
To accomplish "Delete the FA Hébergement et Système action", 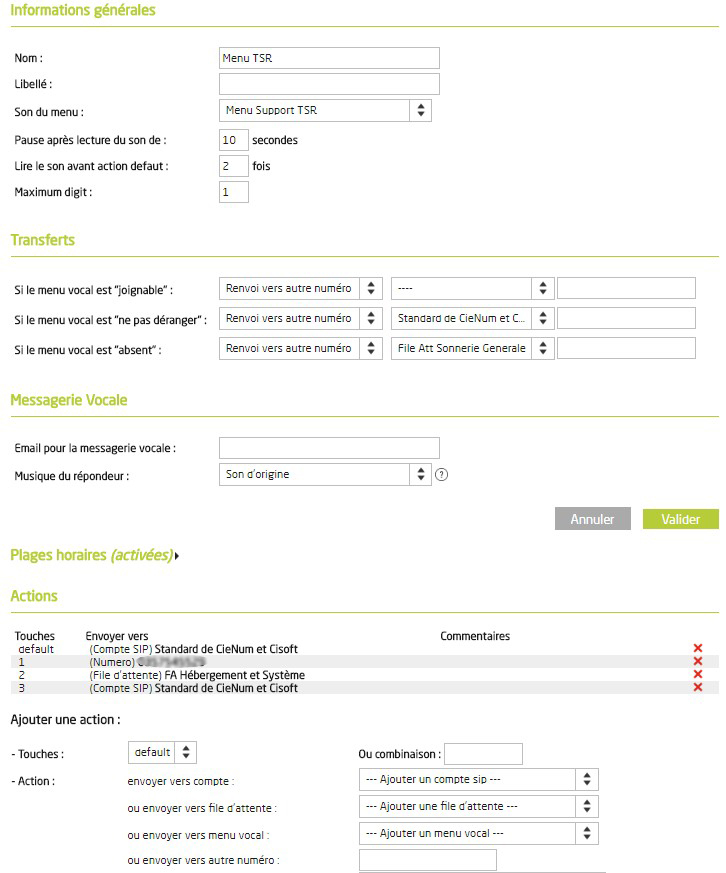I will pyautogui.click(x=698, y=675).
